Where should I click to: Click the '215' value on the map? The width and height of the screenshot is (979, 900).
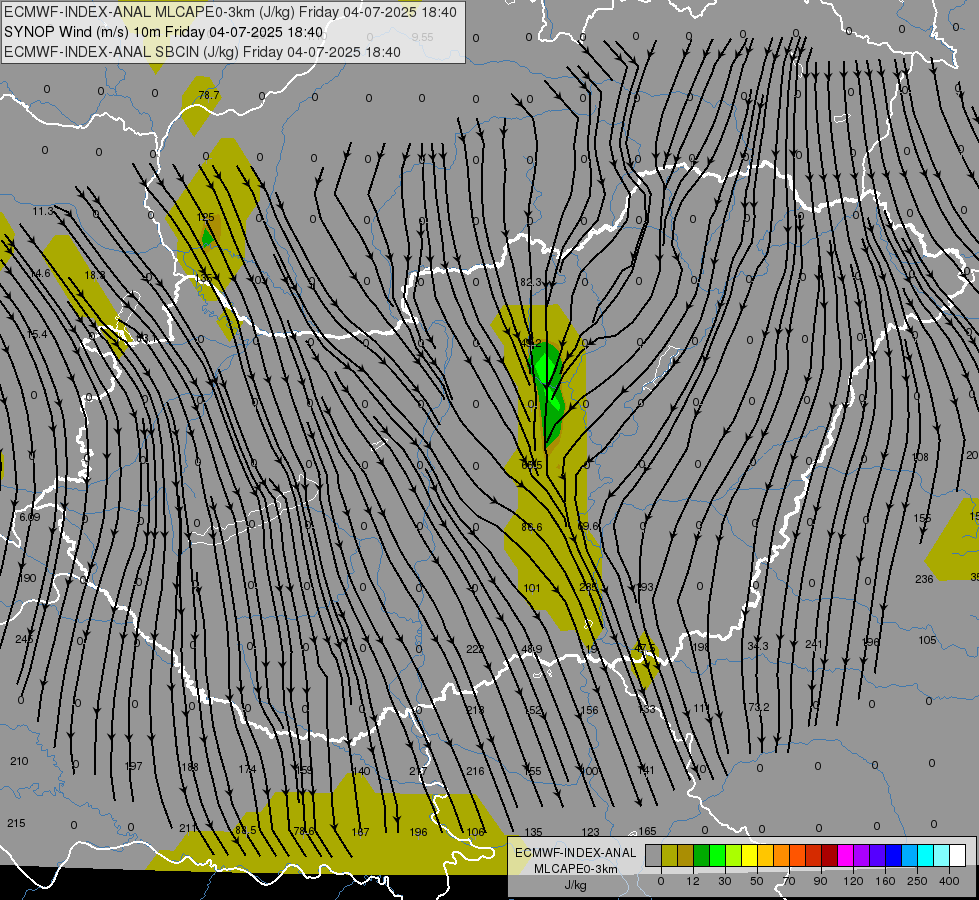click(16, 823)
